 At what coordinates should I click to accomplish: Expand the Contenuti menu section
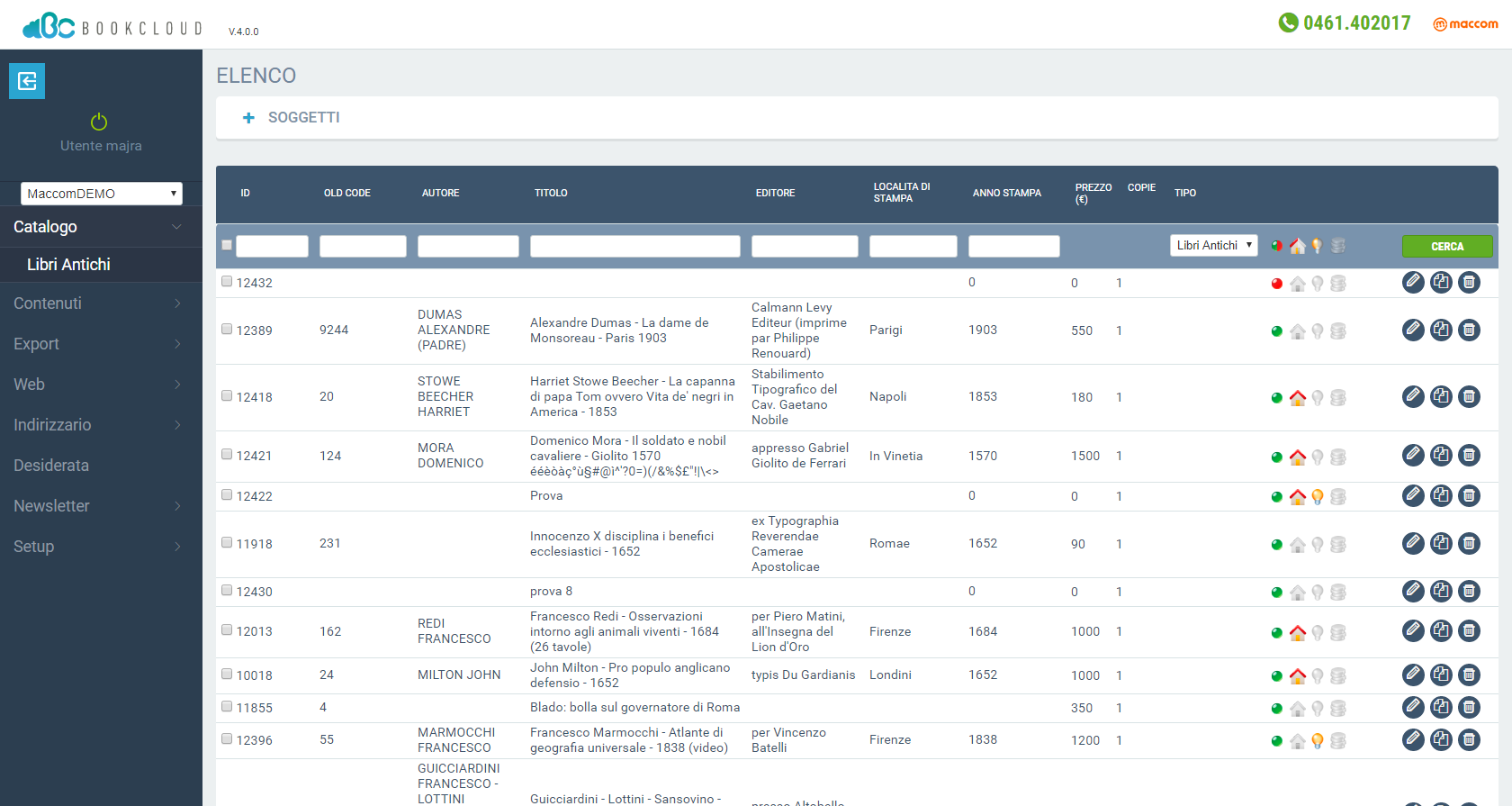(x=101, y=303)
